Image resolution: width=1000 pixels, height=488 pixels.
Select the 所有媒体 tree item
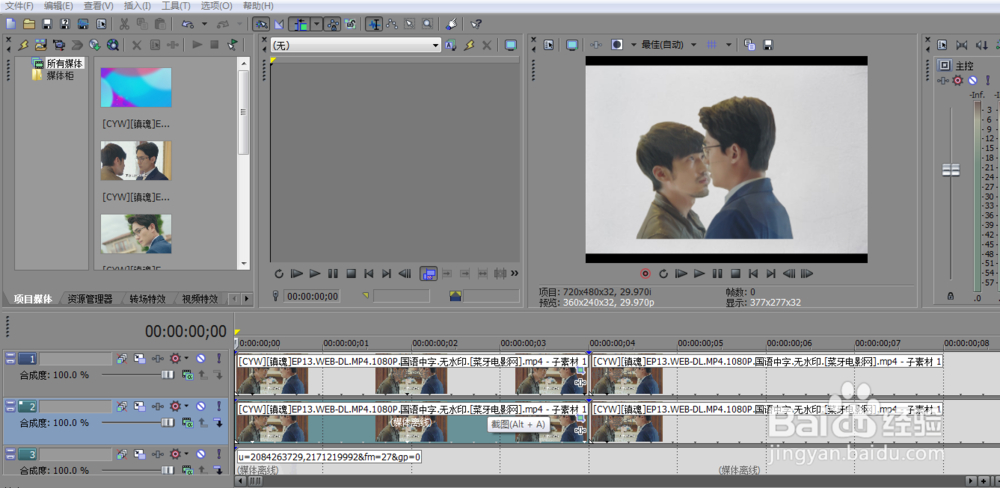pyautogui.click(x=65, y=64)
